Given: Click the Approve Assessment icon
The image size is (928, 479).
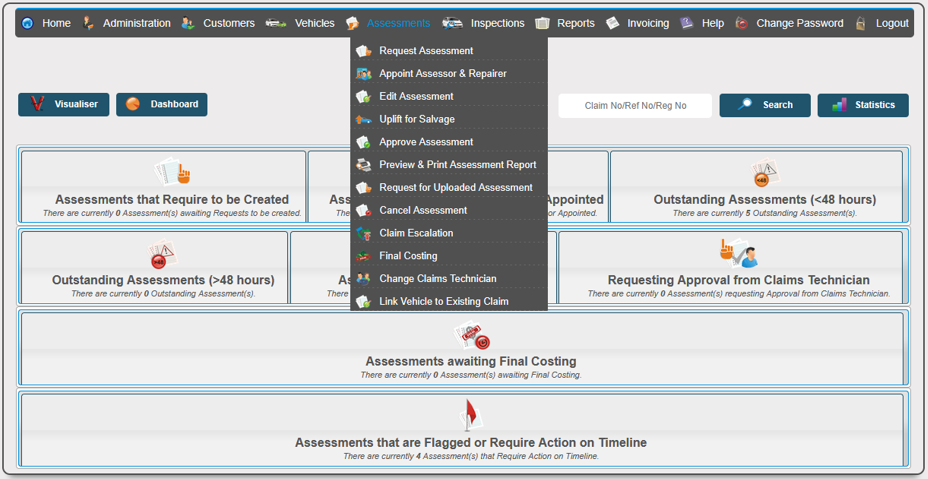Looking at the screenshot, I should 363,142.
